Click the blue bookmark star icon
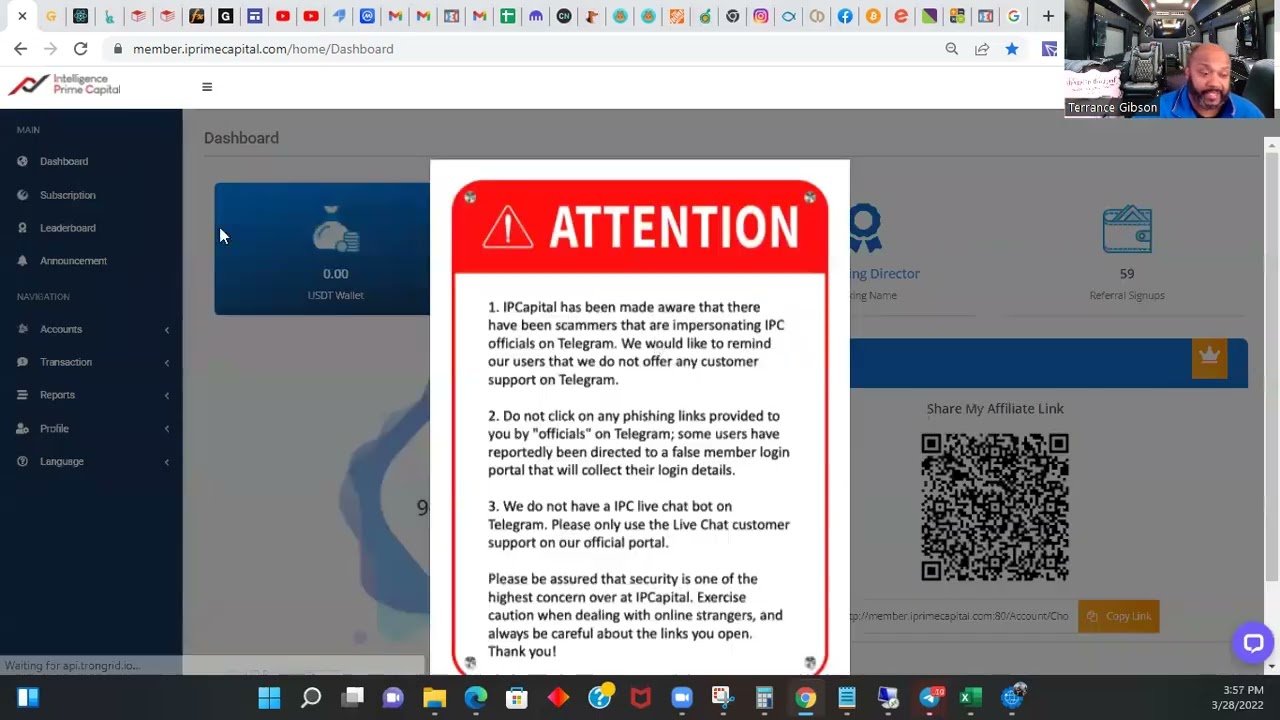 (x=1012, y=49)
